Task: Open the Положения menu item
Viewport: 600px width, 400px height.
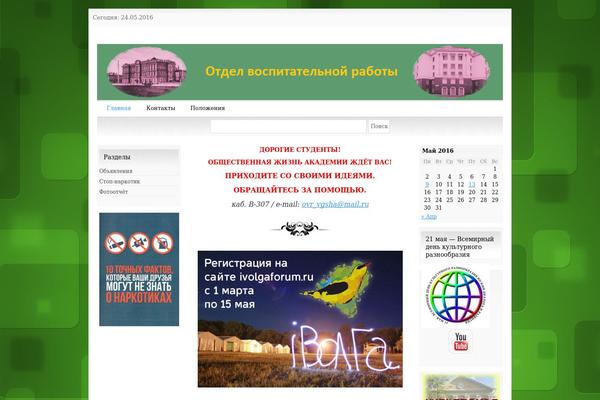Action: click(x=207, y=108)
